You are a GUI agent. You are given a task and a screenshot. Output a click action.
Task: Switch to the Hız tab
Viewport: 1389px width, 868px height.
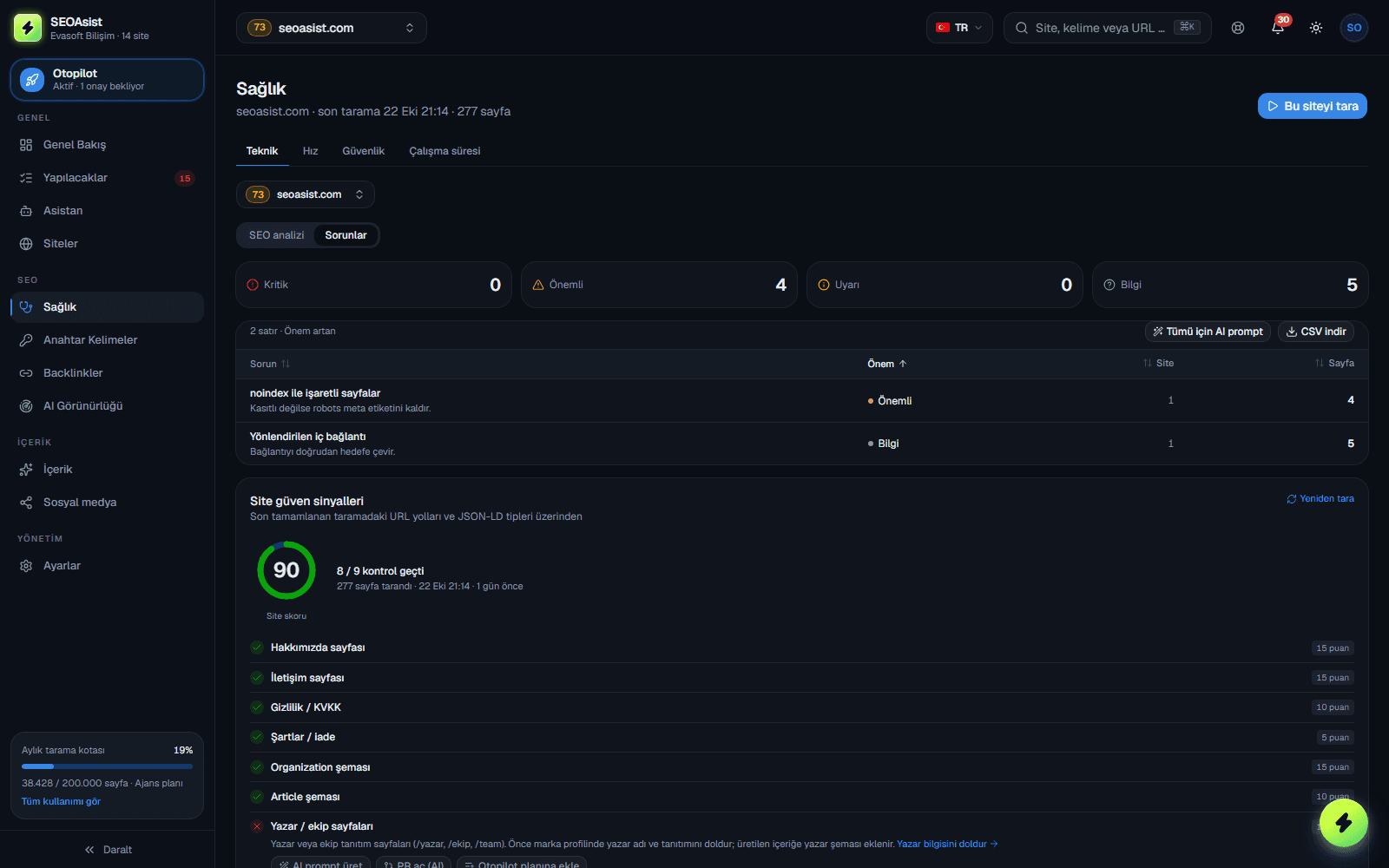(310, 151)
